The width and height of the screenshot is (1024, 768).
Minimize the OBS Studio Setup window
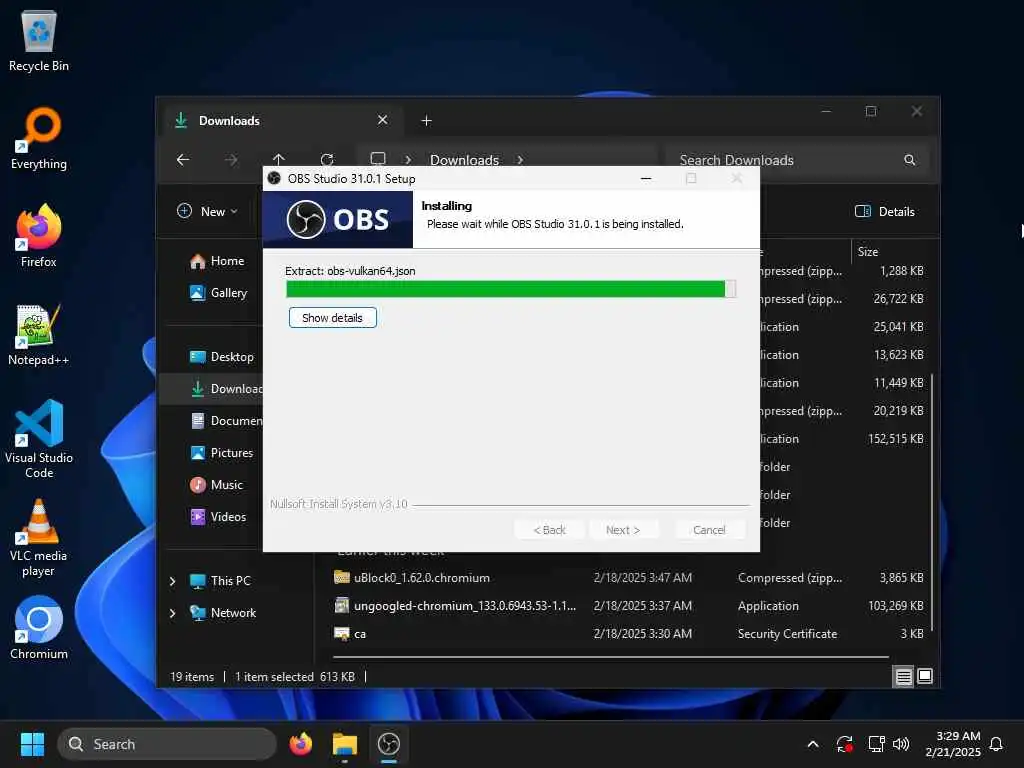click(x=646, y=178)
